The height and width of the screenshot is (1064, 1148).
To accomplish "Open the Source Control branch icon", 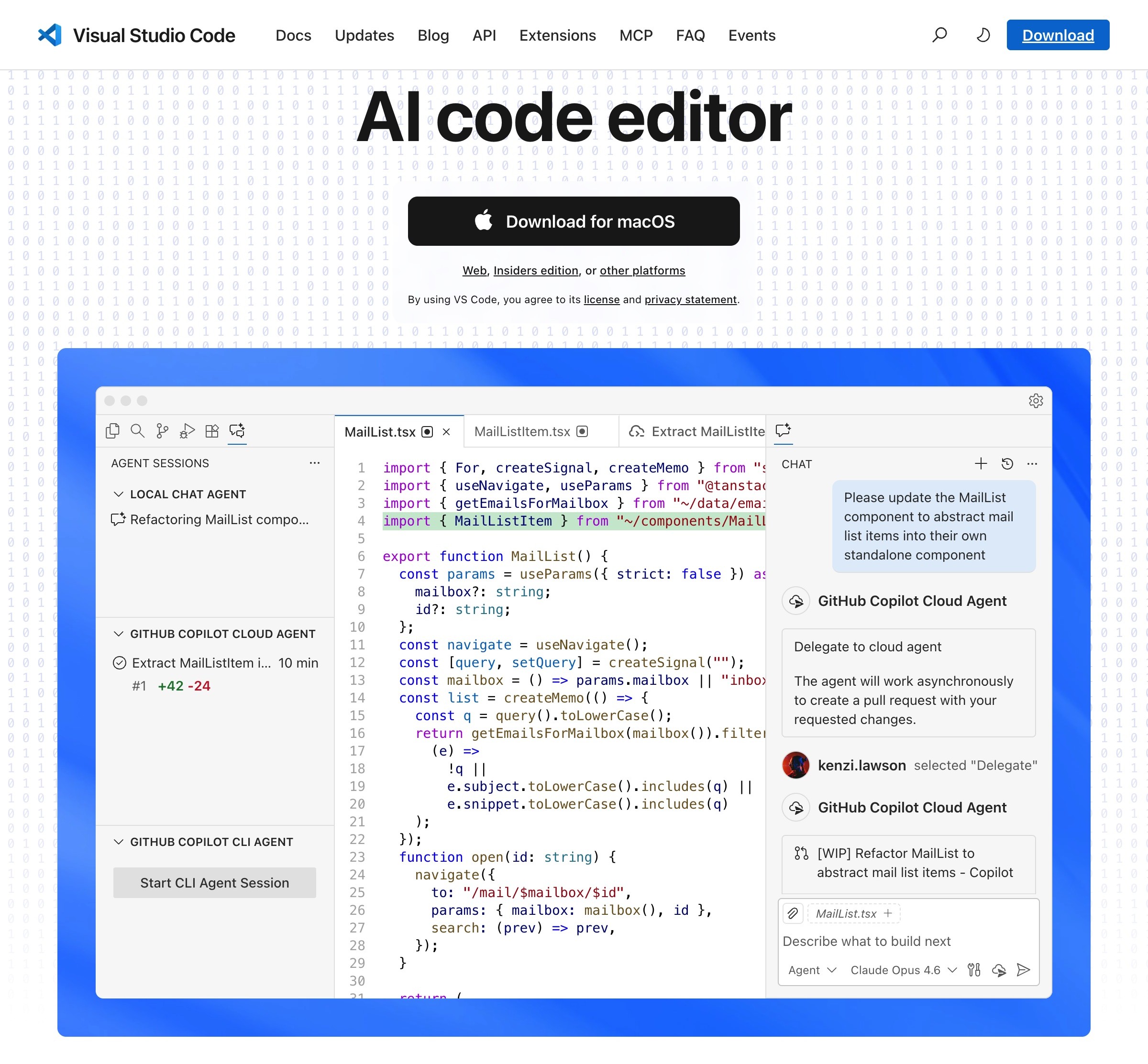I will click(163, 431).
